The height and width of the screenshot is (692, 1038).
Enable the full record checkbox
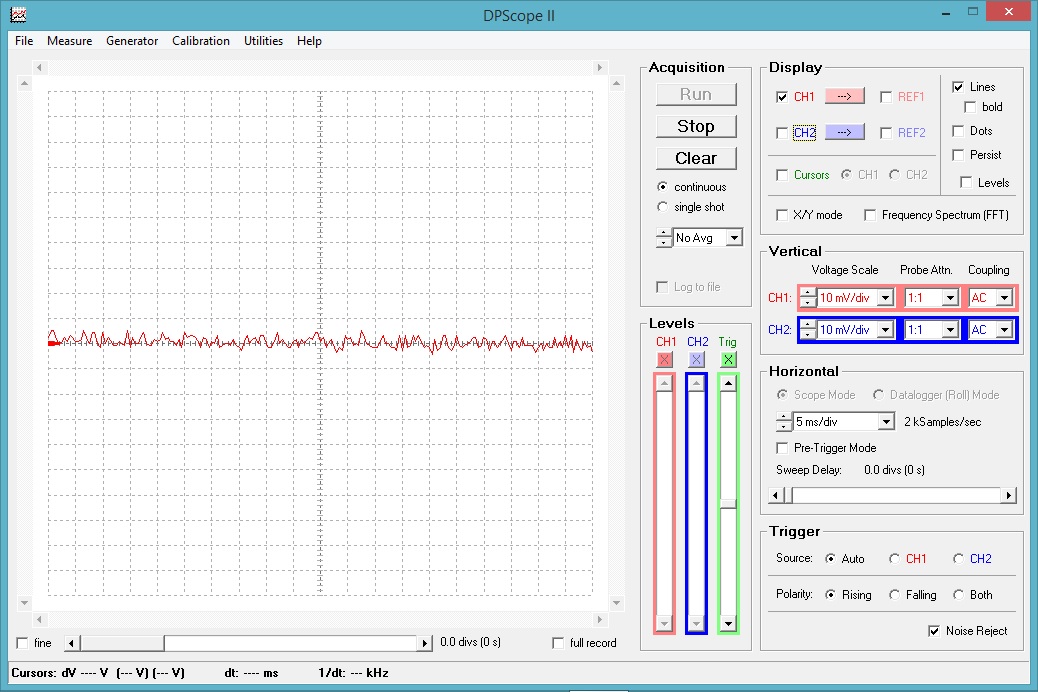point(558,643)
